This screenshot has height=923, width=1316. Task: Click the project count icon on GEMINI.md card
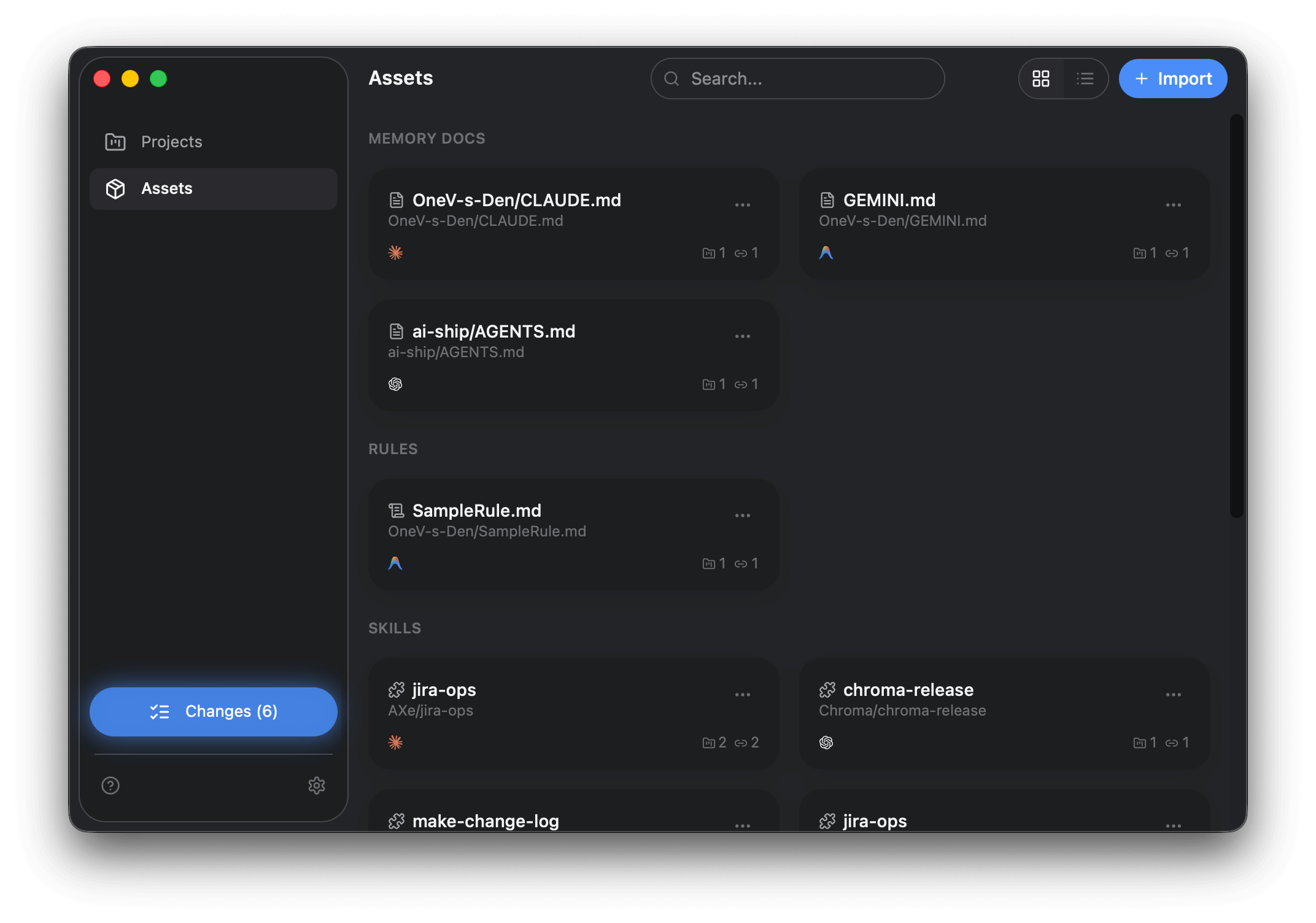coord(1140,252)
